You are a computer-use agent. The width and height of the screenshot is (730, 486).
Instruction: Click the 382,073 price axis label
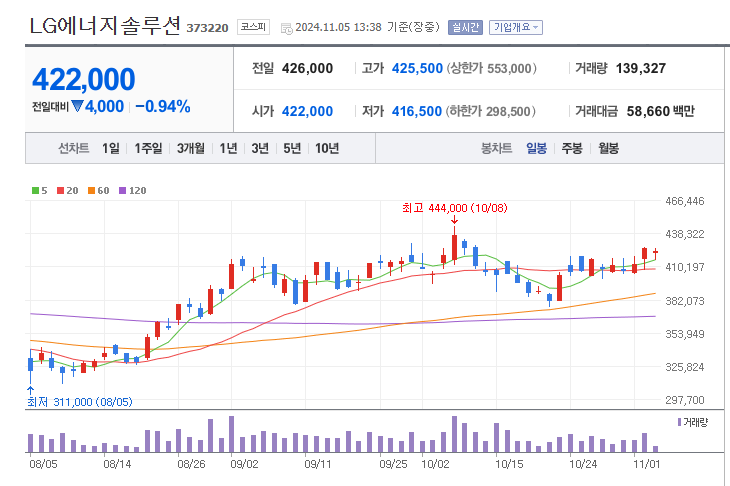[685, 301]
